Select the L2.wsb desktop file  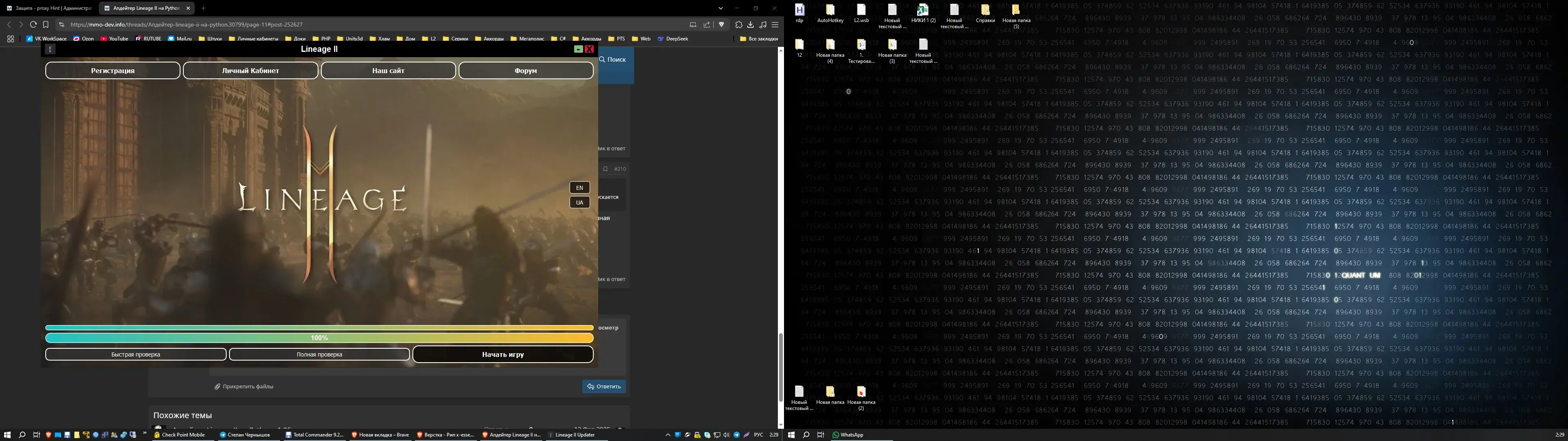(861, 13)
